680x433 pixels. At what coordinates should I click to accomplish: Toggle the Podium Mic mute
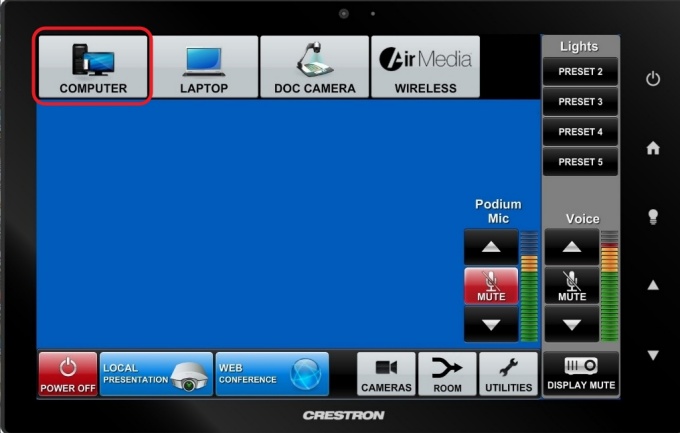click(491, 285)
